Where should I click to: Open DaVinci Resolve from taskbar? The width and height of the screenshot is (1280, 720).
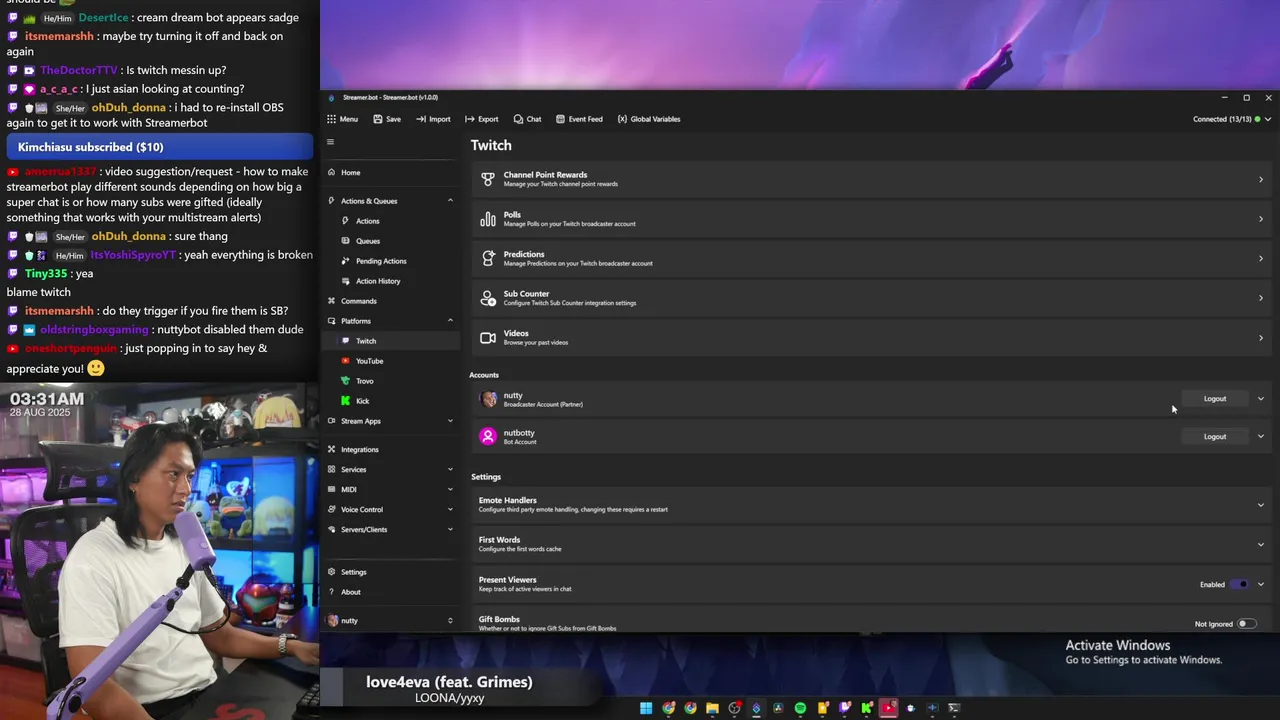pyautogui.click(x=778, y=708)
